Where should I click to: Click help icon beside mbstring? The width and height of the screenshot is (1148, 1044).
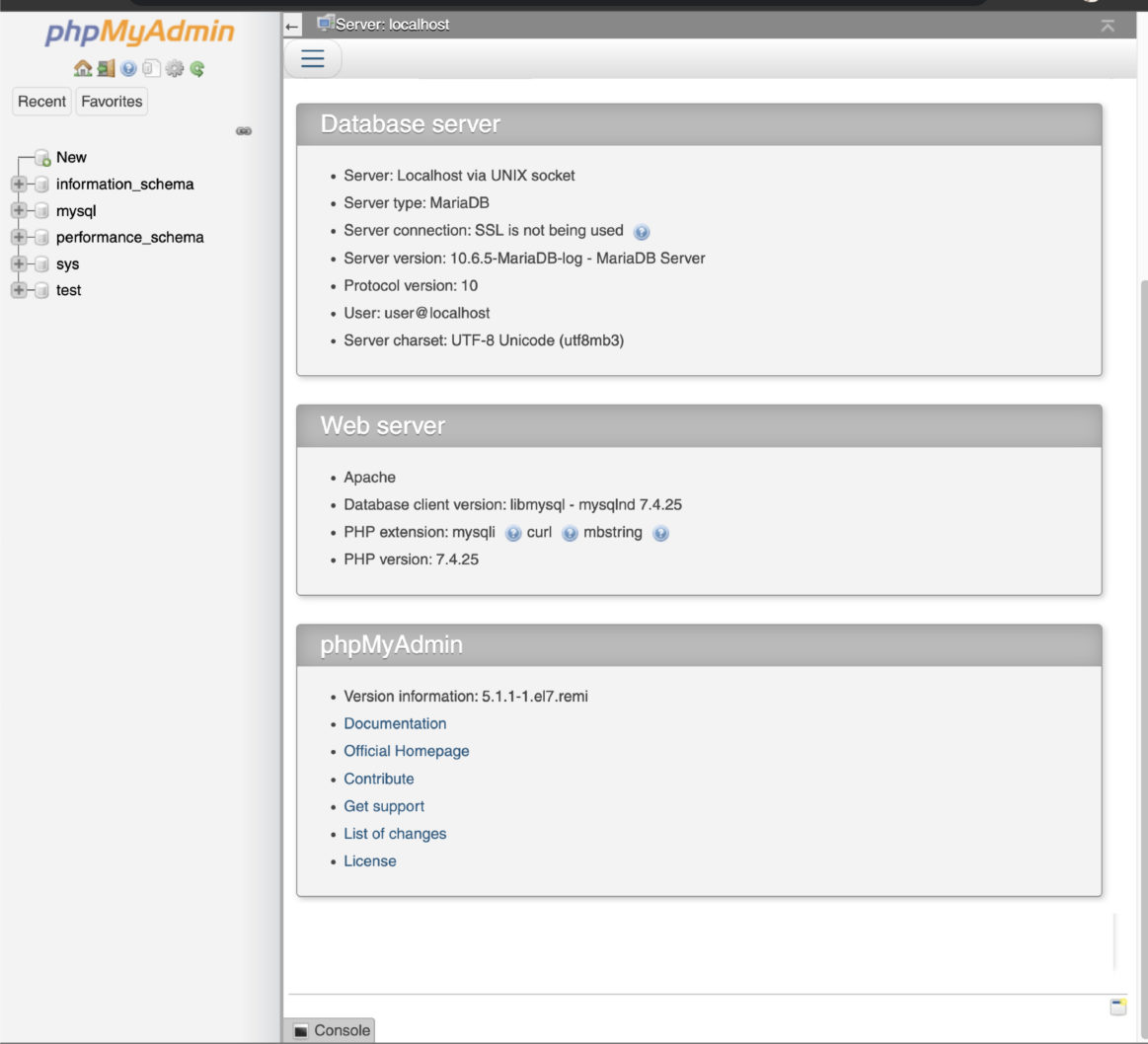click(x=661, y=533)
